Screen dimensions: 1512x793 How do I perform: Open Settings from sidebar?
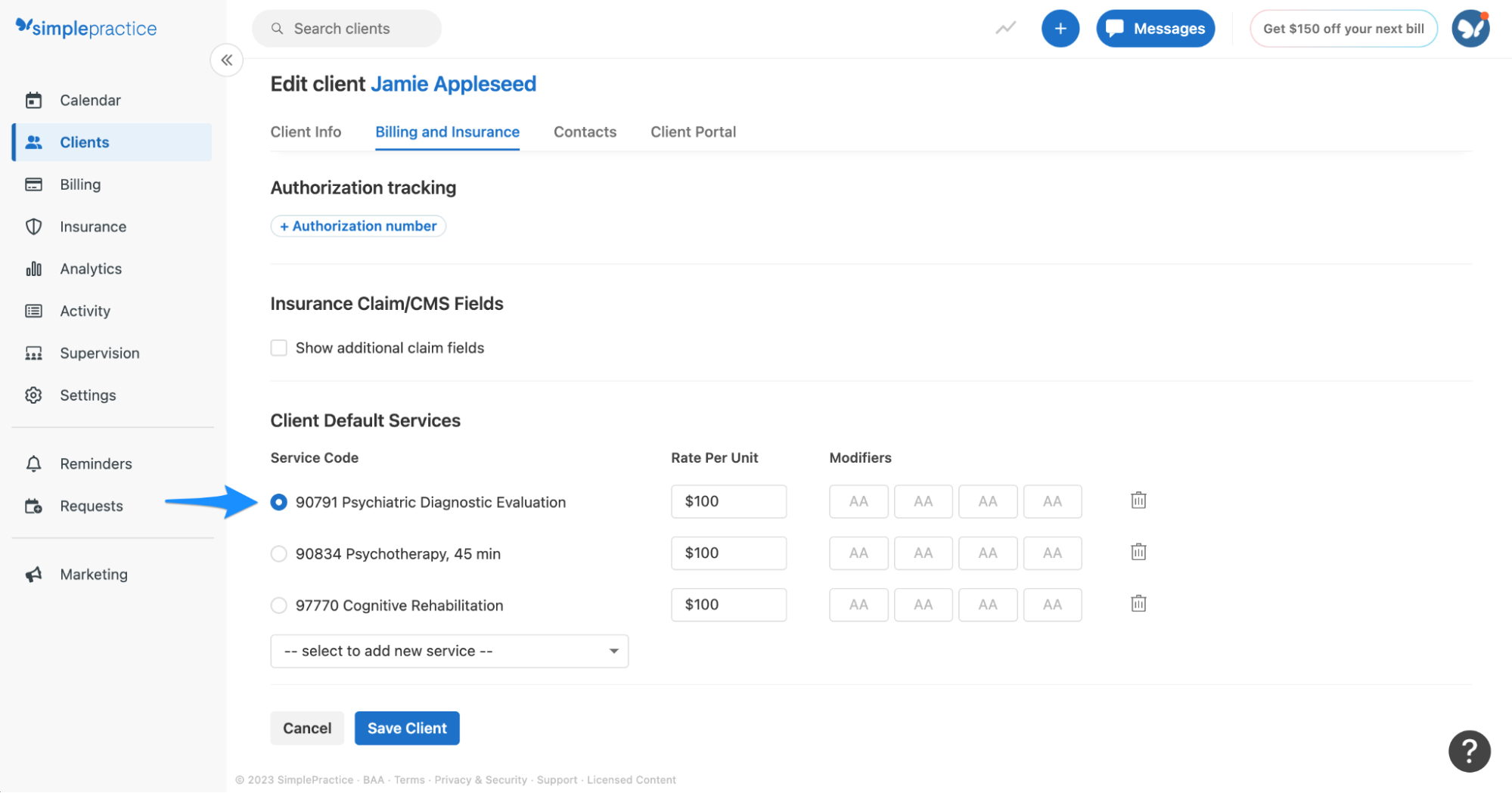pyautogui.click(x=112, y=395)
